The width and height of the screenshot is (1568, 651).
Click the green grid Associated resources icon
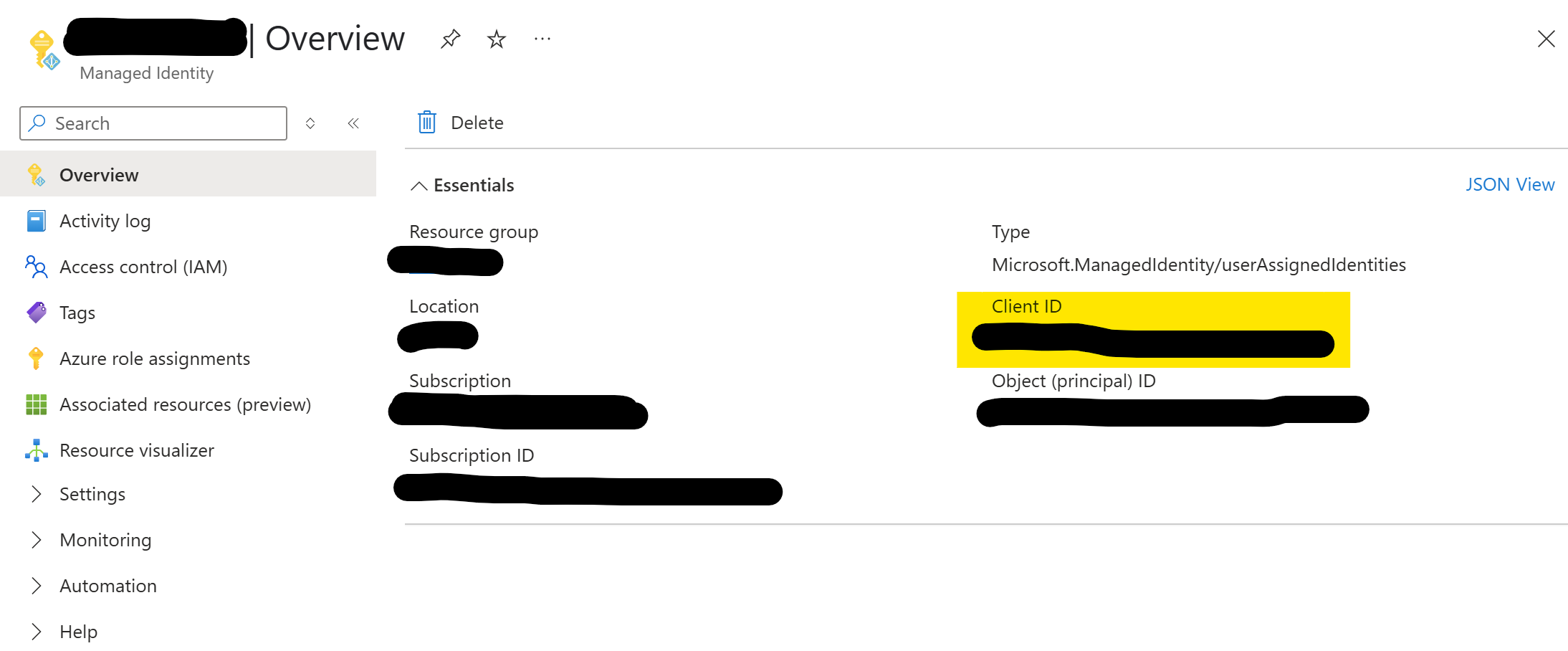point(36,404)
